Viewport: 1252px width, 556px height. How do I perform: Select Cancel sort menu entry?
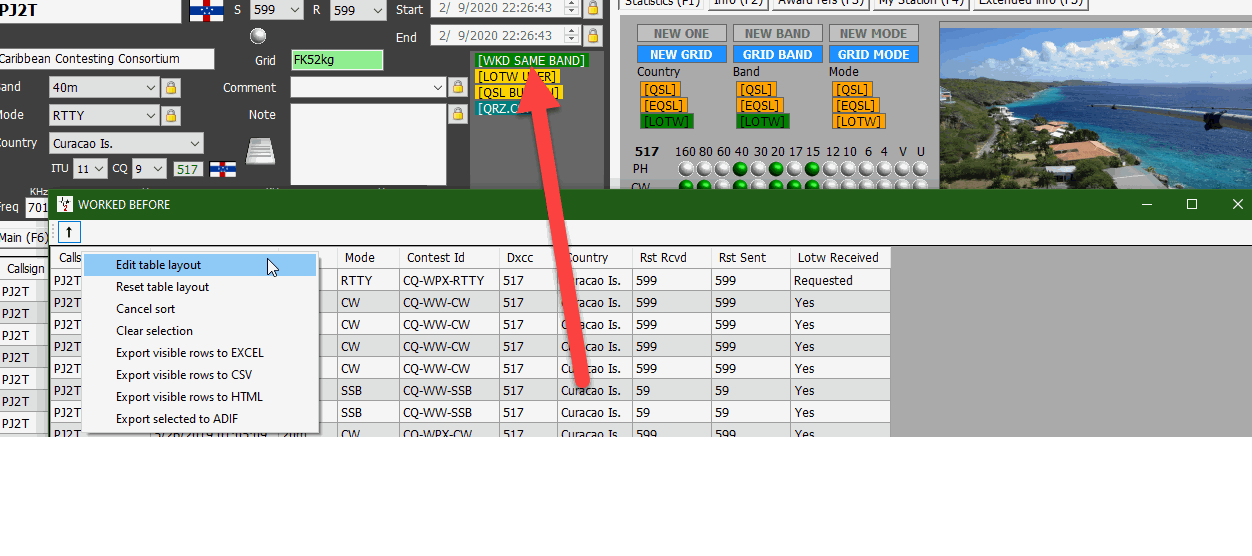point(200,309)
